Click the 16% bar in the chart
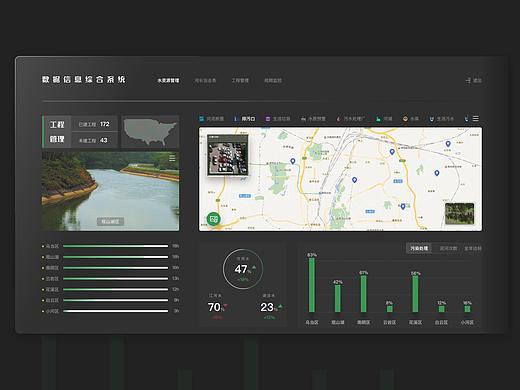520x390 pixels. tap(467, 309)
